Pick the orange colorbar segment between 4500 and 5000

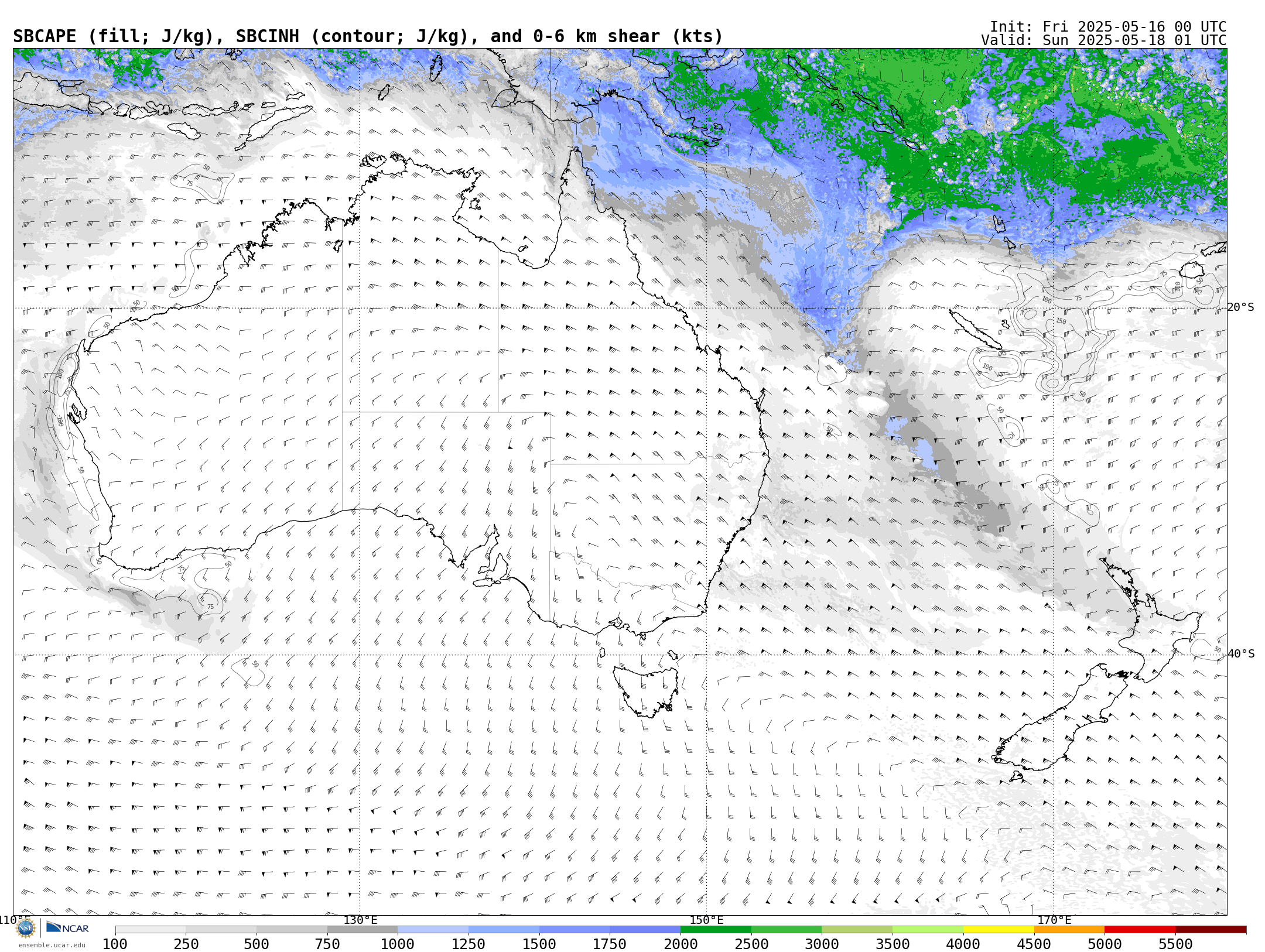click(x=1069, y=930)
